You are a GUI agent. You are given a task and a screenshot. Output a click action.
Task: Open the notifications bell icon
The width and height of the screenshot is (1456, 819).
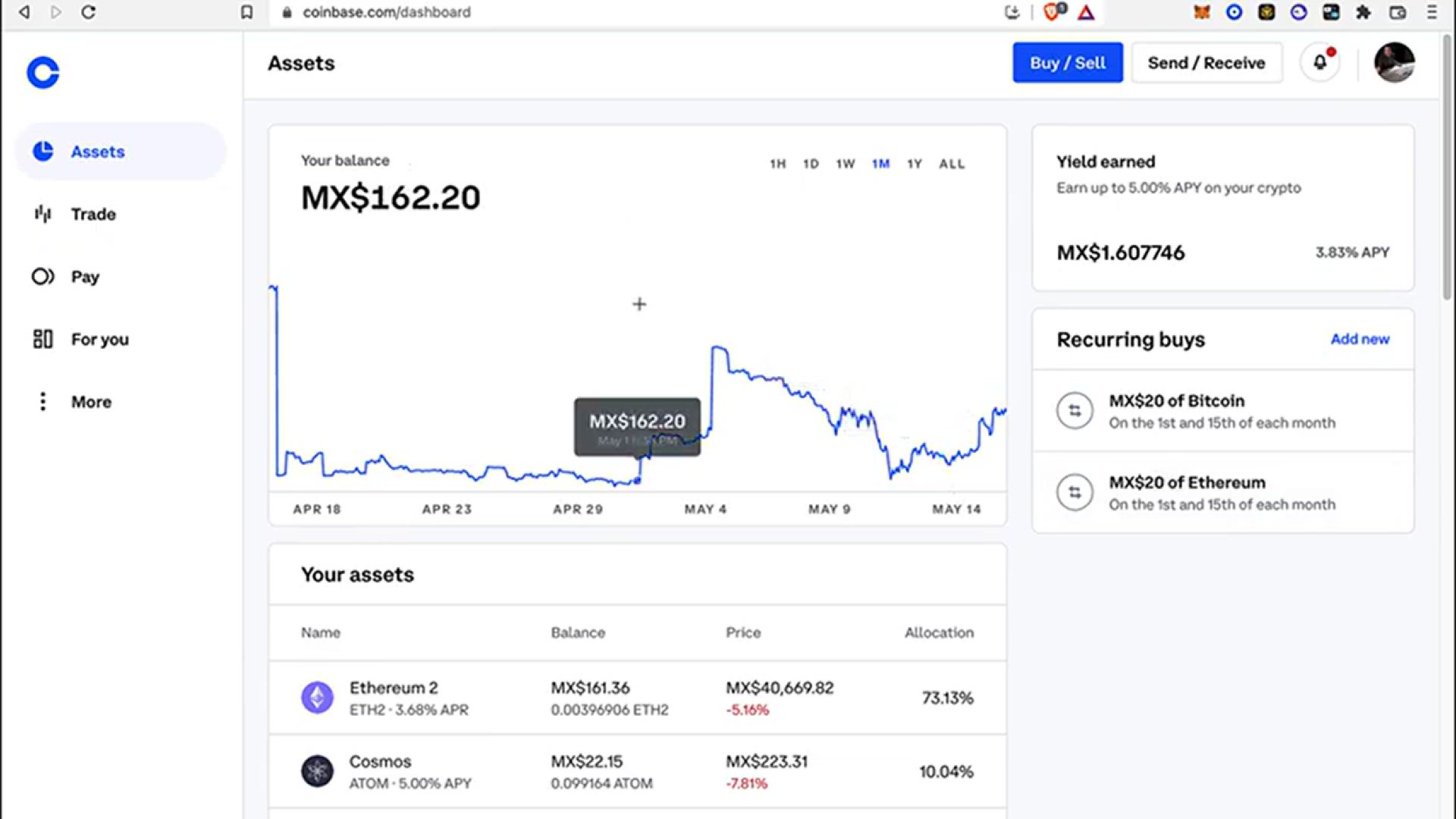(1319, 62)
